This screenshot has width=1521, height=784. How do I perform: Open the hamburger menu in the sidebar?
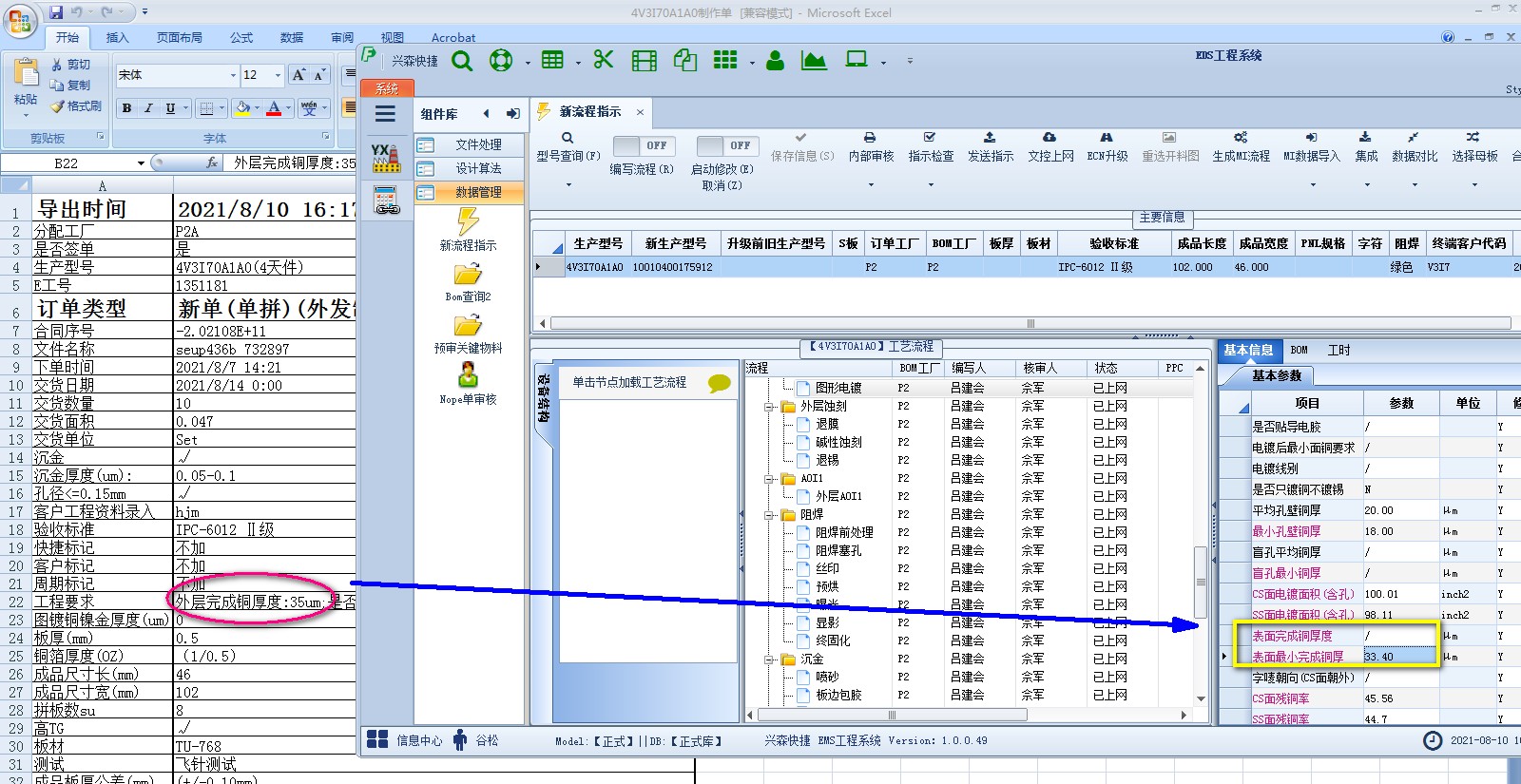385,114
